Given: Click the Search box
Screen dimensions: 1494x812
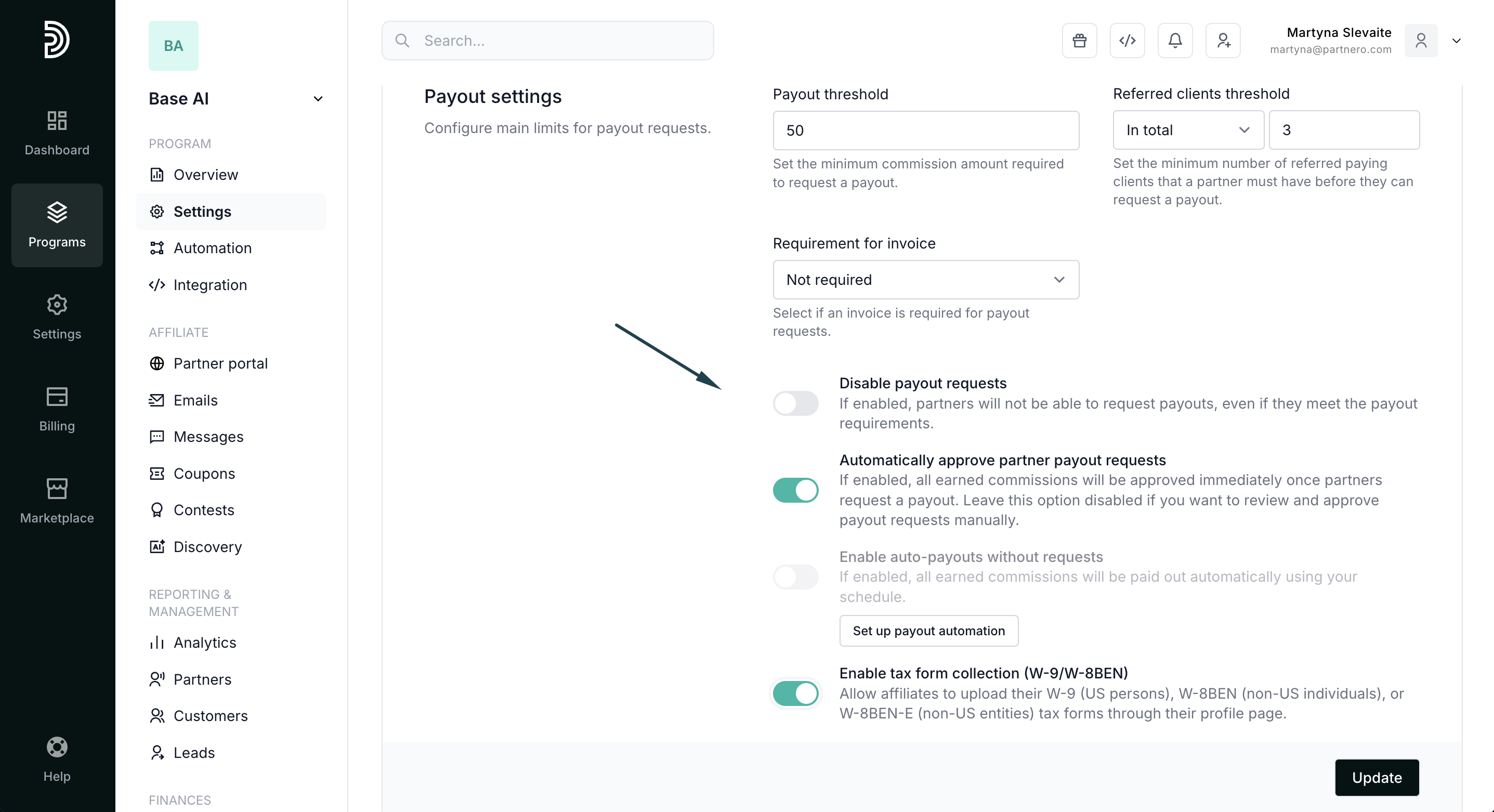Looking at the screenshot, I should [547, 41].
